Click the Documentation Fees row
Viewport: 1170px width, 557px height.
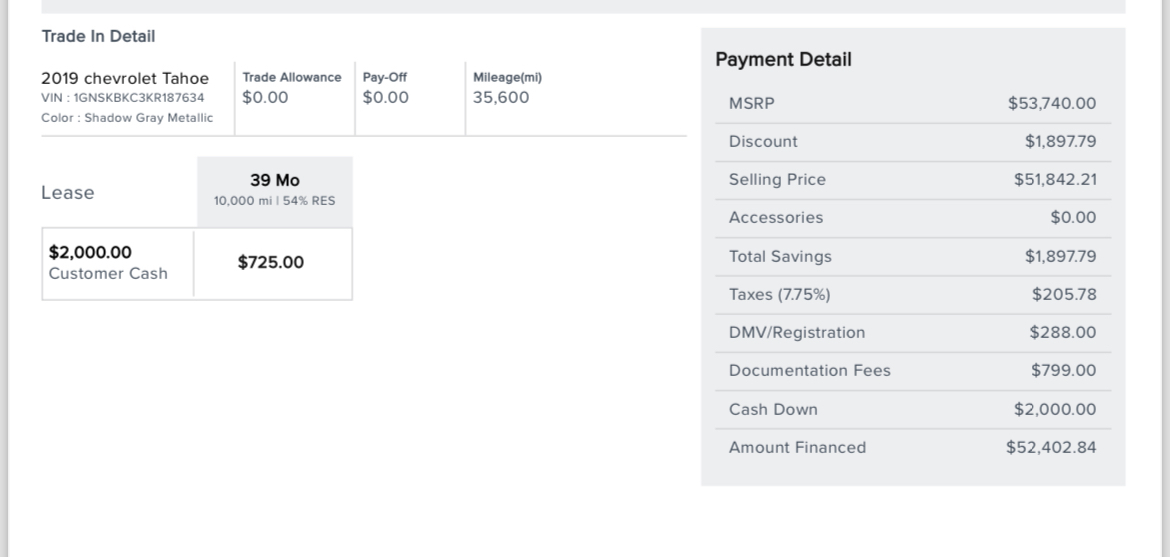(912, 370)
